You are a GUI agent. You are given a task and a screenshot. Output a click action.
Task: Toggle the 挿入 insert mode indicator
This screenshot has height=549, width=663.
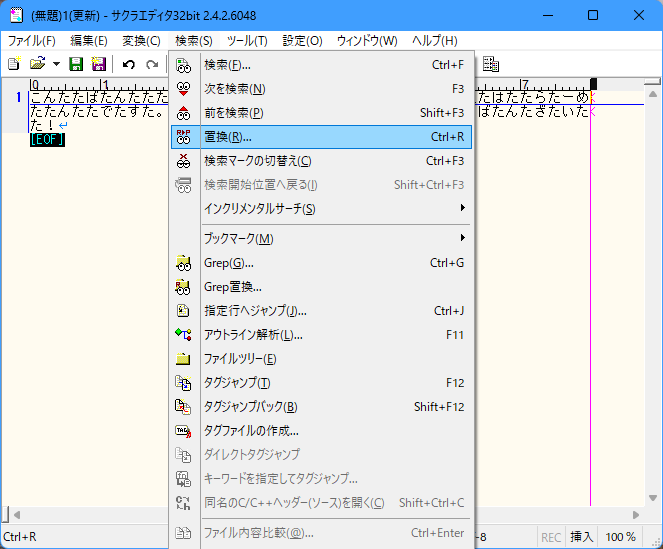[581, 538]
